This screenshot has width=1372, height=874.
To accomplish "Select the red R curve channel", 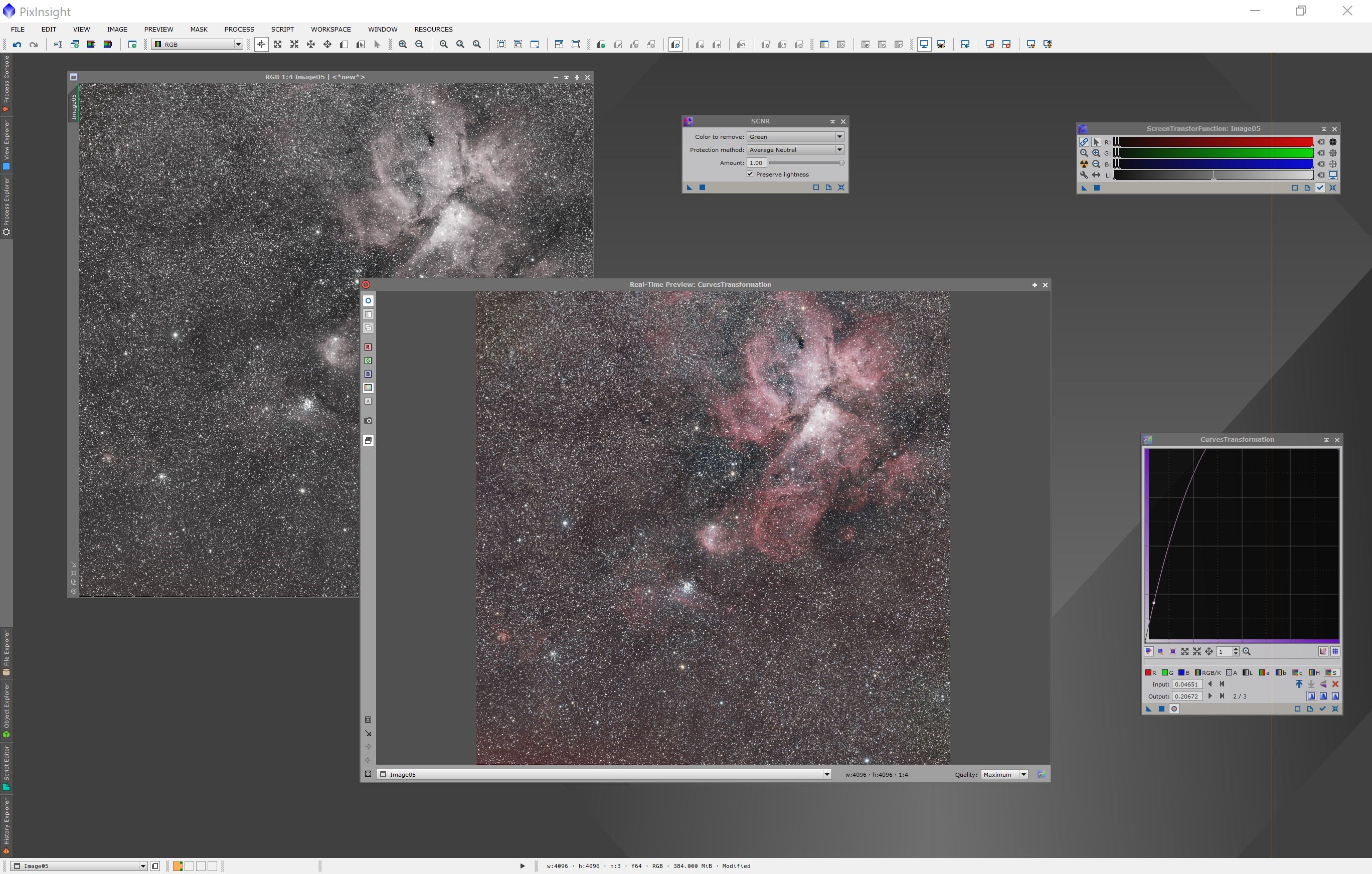I will coord(1150,673).
